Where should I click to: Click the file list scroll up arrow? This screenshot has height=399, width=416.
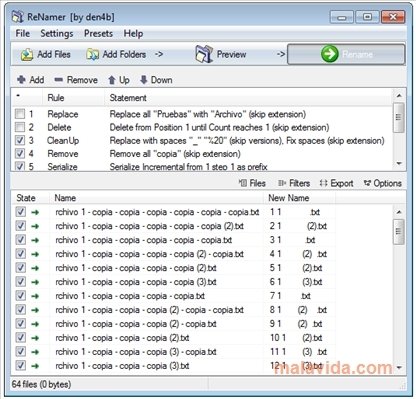(399, 212)
